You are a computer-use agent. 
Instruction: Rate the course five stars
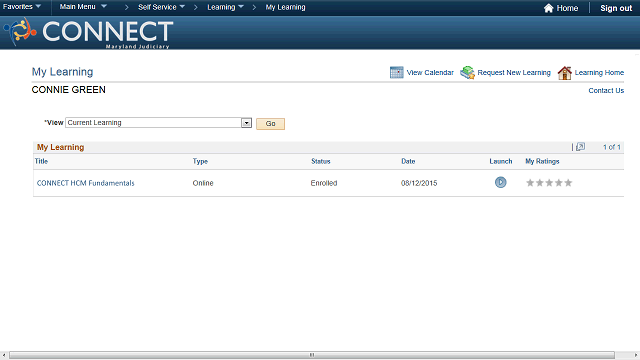click(568, 182)
